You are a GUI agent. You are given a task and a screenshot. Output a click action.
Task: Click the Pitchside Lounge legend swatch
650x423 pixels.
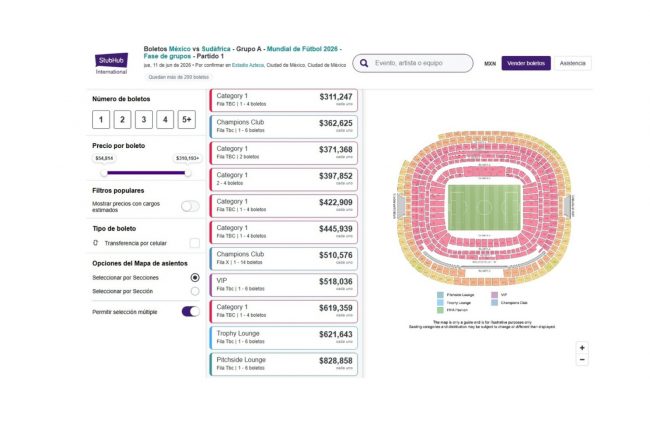pos(439,295)
